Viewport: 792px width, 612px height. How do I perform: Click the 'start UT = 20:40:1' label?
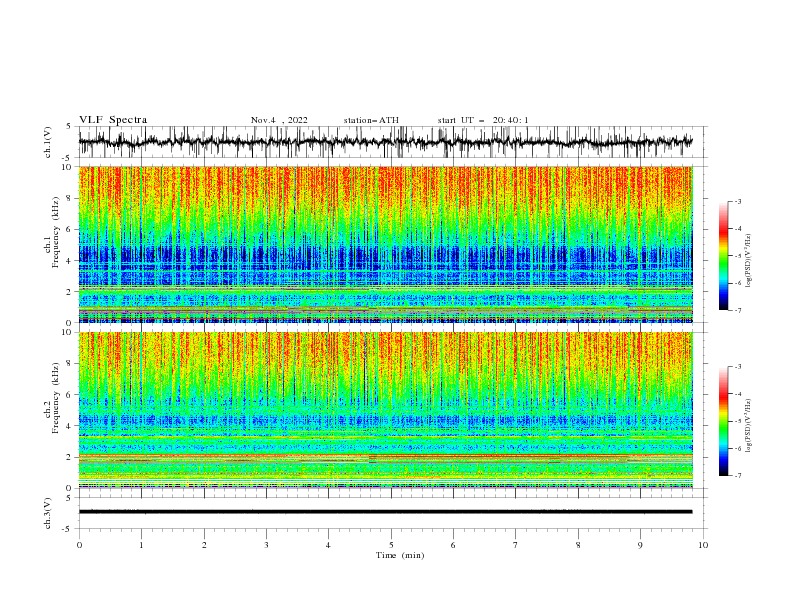pyautogui.click(x=483, y=120)
